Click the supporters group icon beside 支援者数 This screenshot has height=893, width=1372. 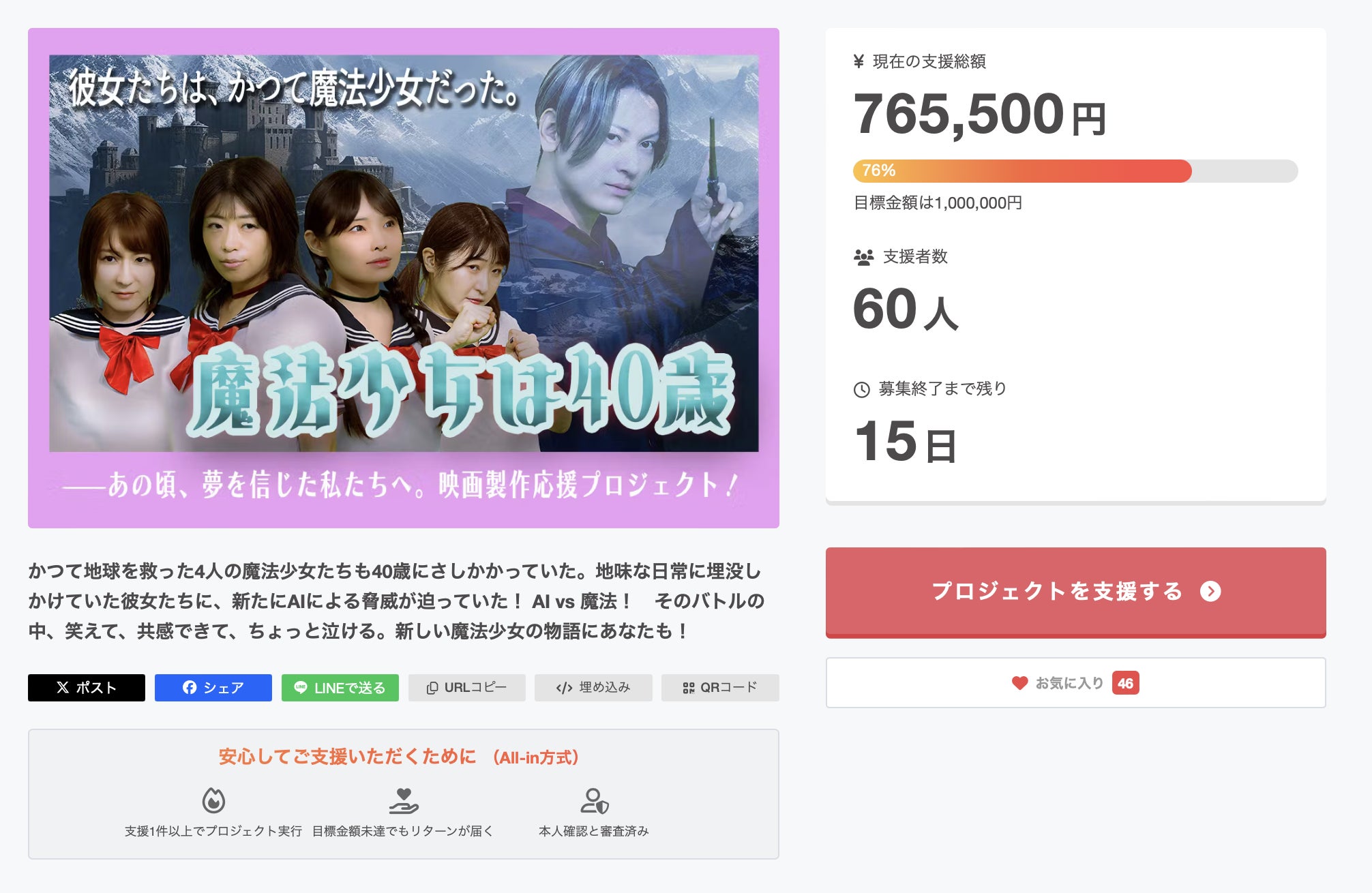pyautogui.click(x=863, y=257)
